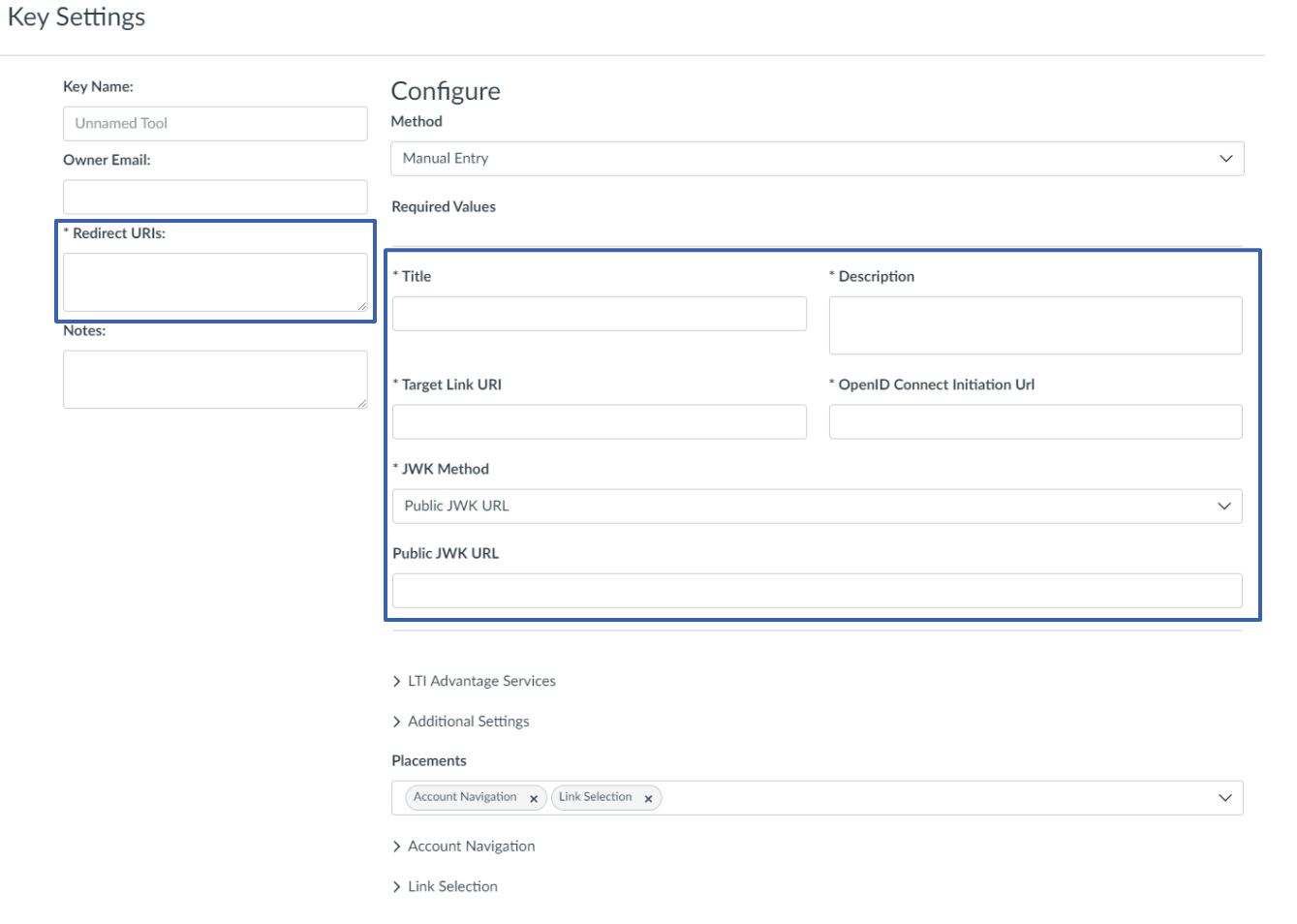Click the Notes text area

pyautogui.click(x=215, y=380)
